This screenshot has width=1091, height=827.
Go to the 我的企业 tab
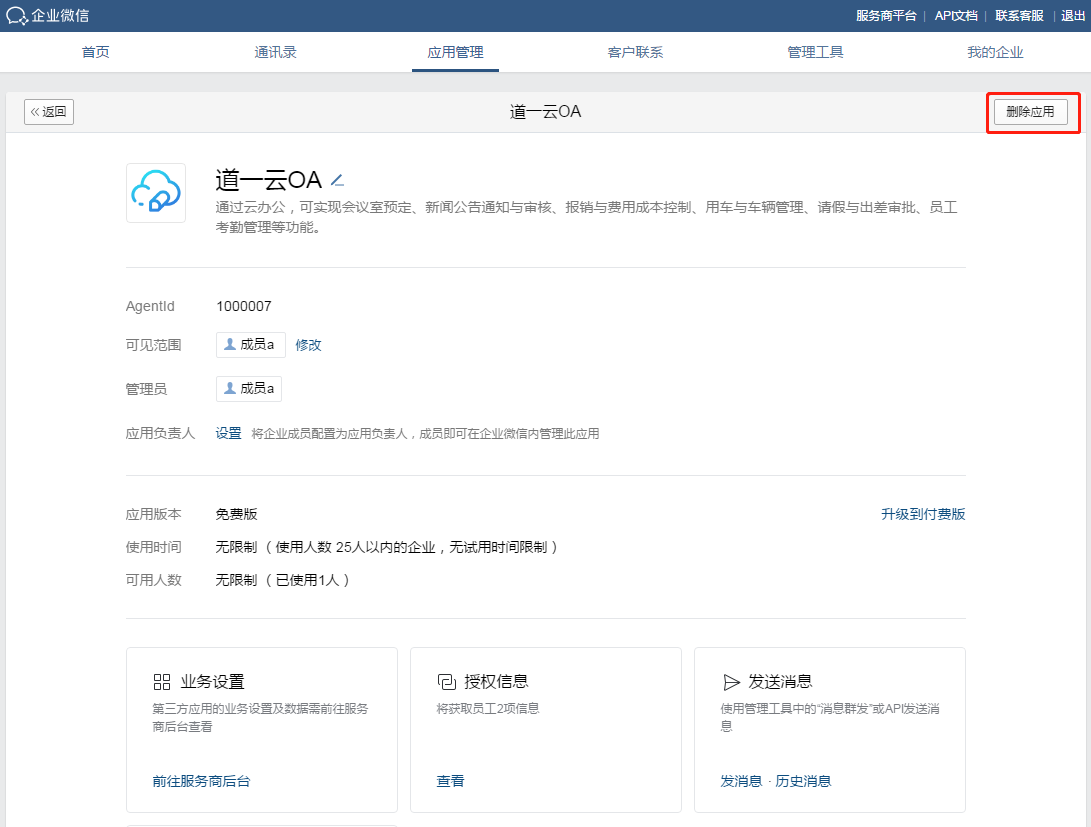tap(995, 52)
